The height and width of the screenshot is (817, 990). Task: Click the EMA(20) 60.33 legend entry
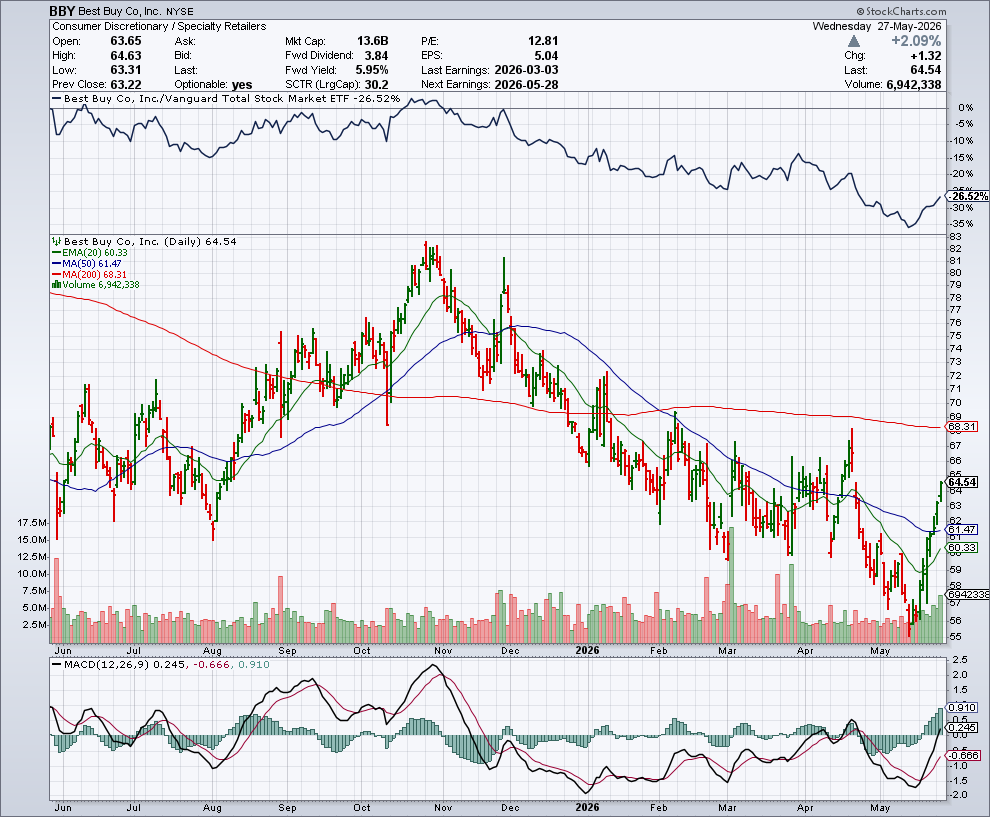click(x=90, y=253)
